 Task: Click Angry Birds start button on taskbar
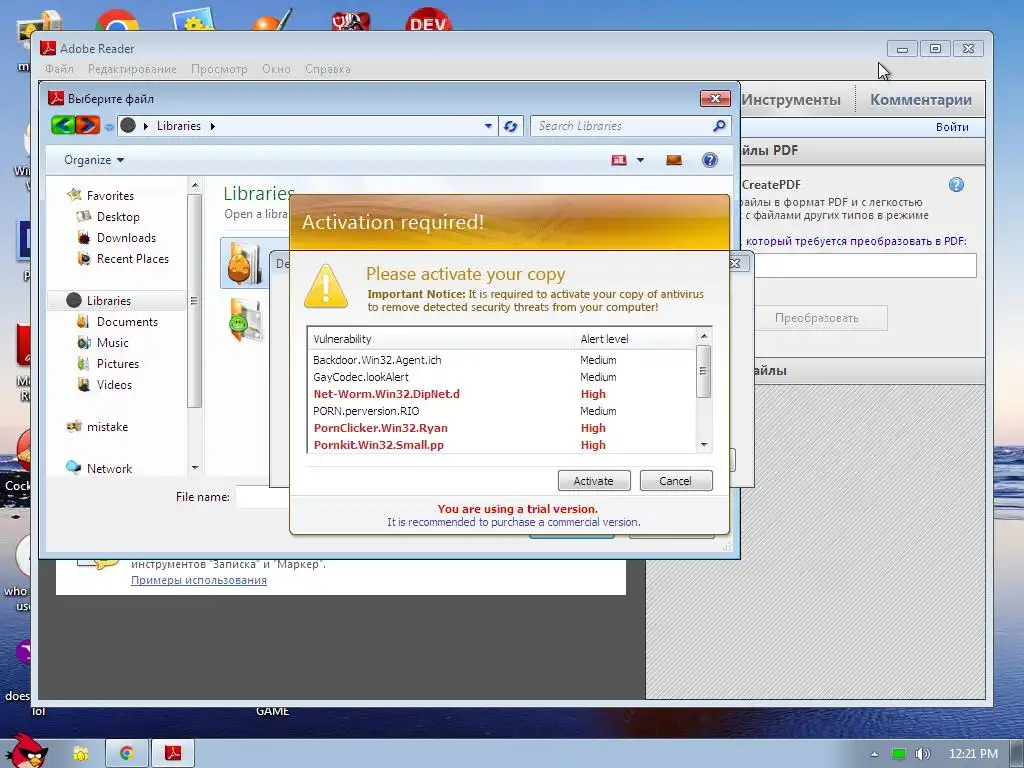(x=27, y=750)
